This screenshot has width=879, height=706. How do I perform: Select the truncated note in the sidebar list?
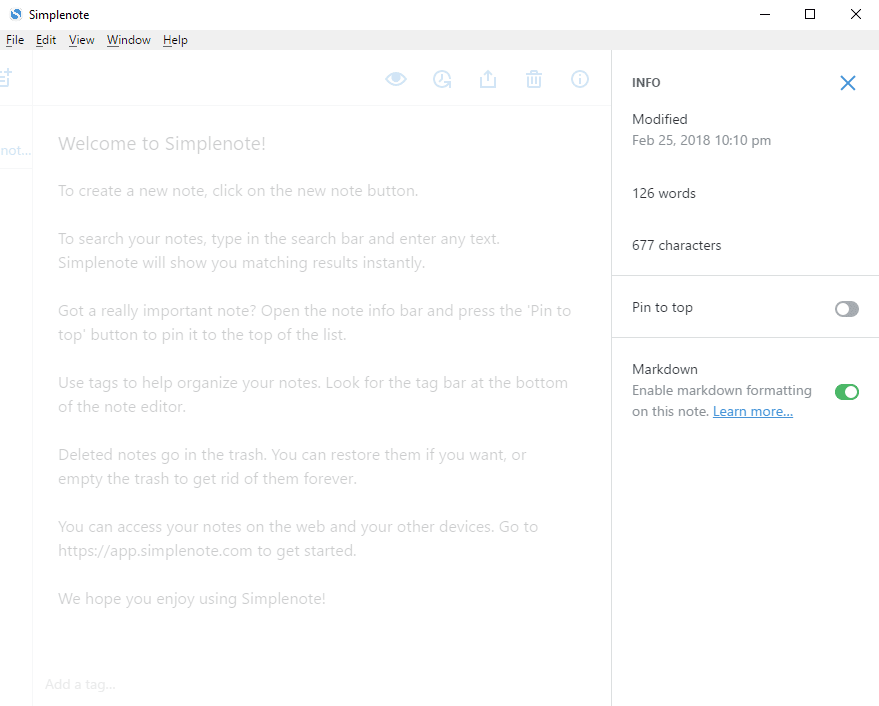(x=14, y=150)
